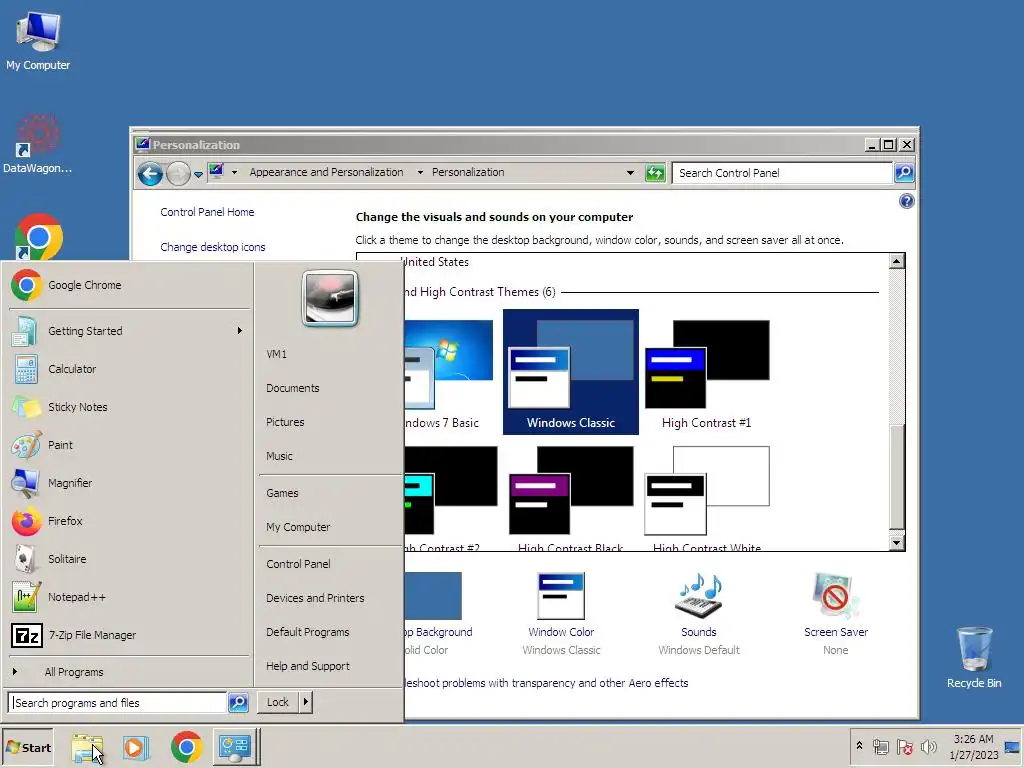Expand the root breadcrumb arrow in the address bar
Viewport: 1024px width, 768px height.
[x=234, y=172]
